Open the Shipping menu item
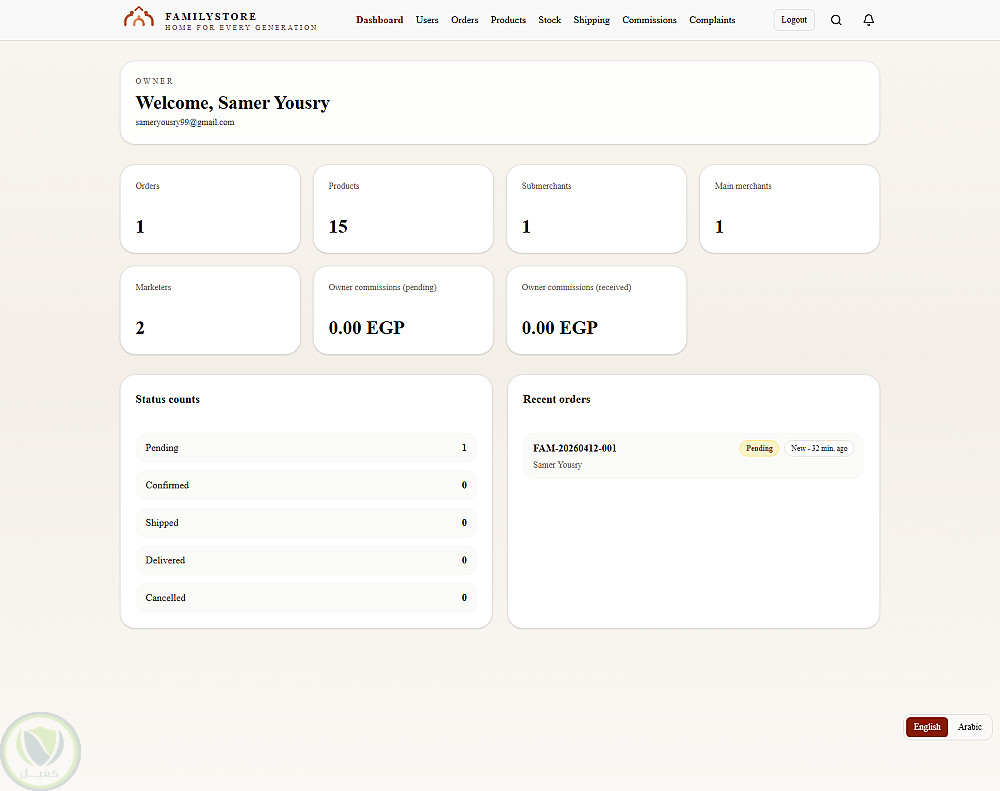 pyautogui.click(x=591, y=20)
